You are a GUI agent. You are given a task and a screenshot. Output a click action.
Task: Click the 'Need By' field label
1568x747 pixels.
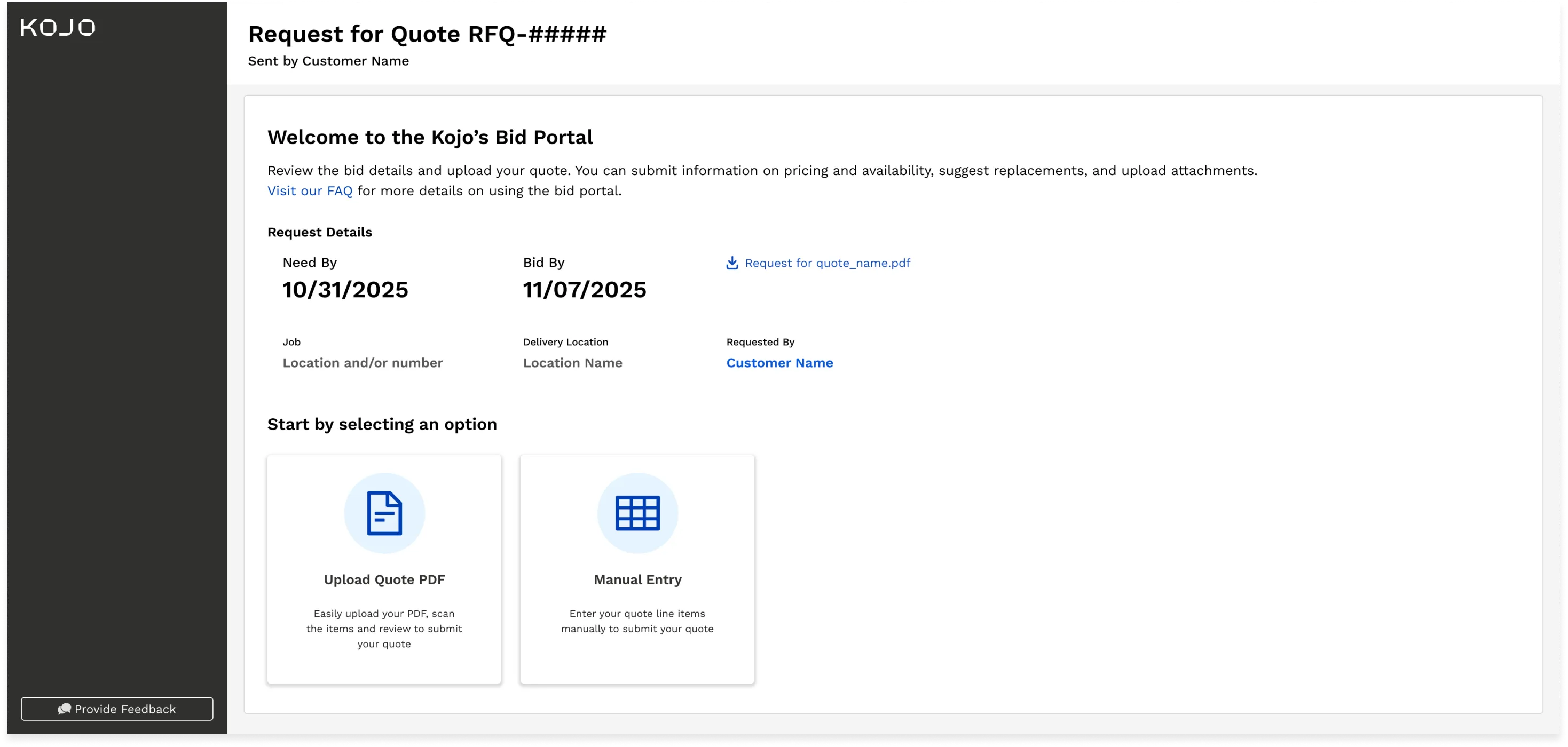[x=309, y=262]
